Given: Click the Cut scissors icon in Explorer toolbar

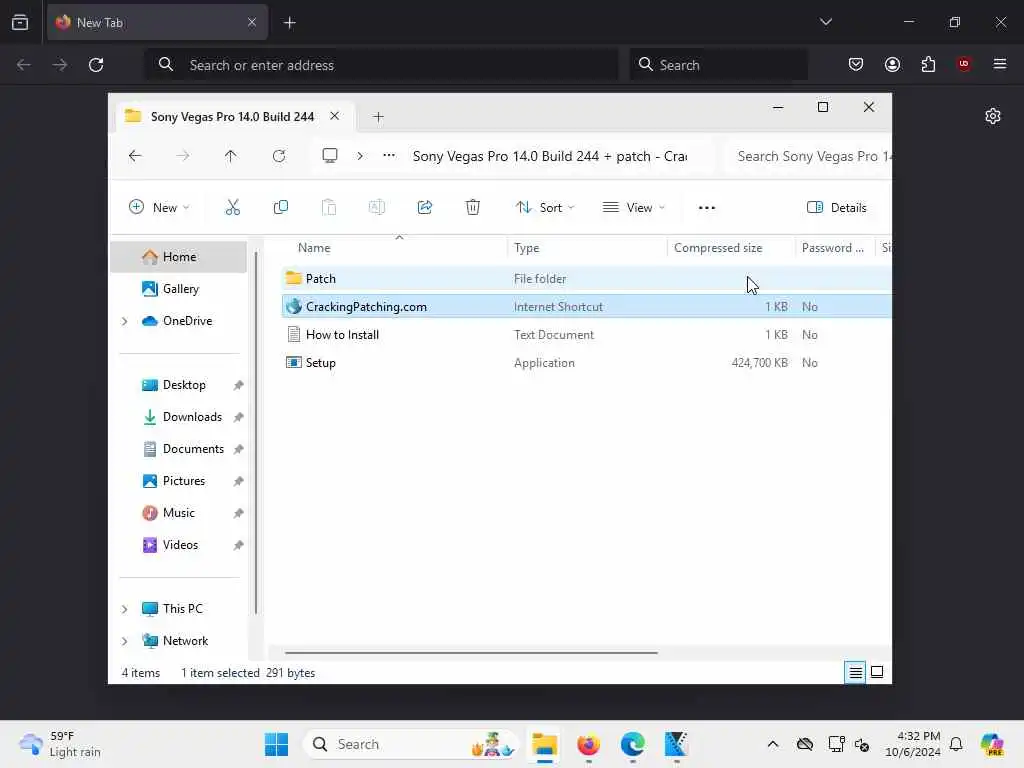Looking at the screenshot, I should [232, 208].
